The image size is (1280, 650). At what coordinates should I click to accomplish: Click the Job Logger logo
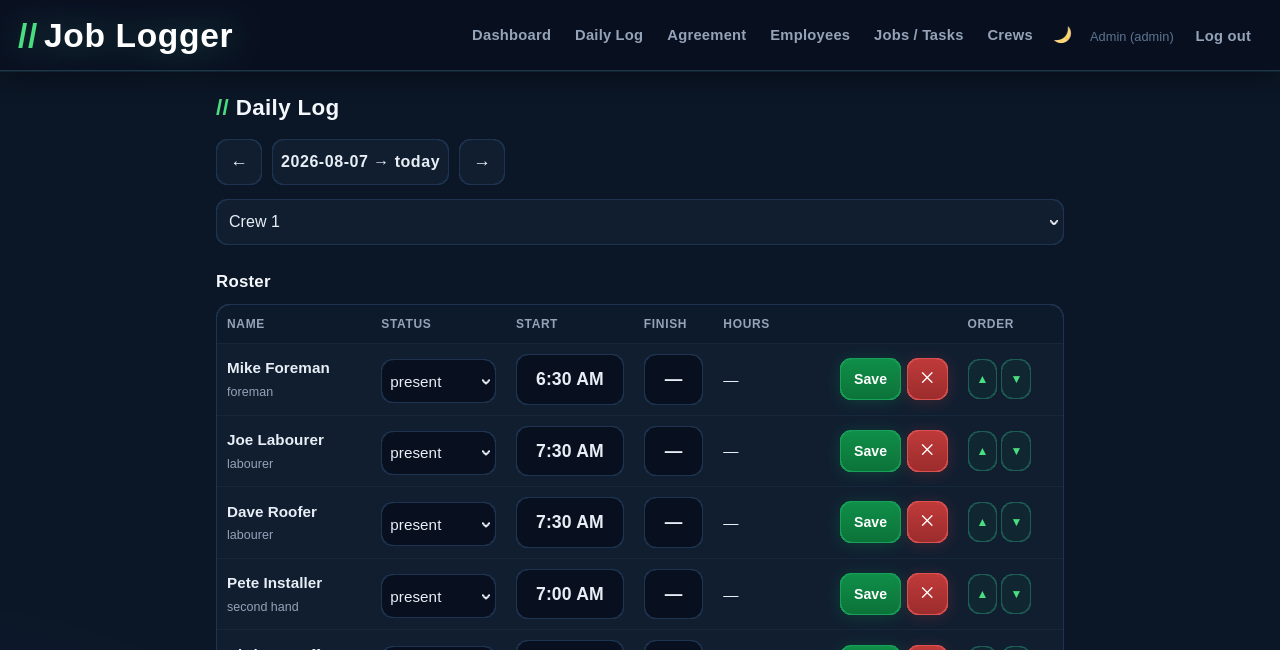pyautogui.click(x=125, y=36)
